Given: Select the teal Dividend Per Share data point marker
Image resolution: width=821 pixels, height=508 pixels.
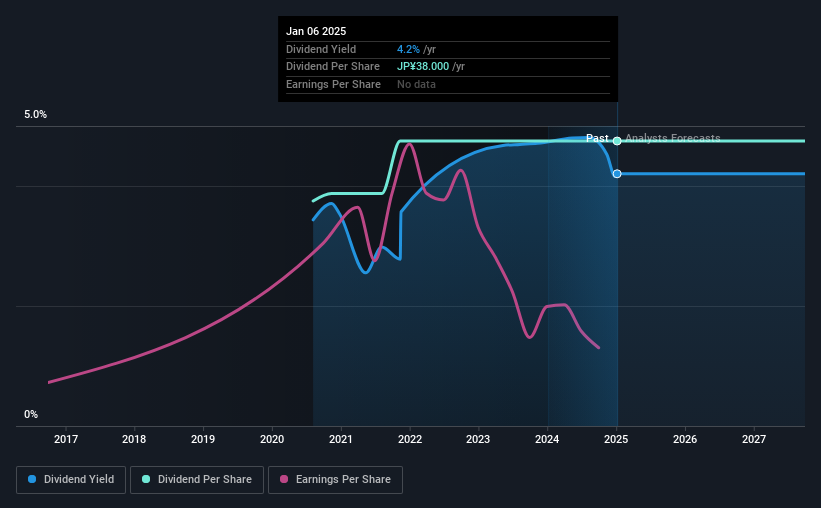Looking at the screenshot, I should coord(617,141).
